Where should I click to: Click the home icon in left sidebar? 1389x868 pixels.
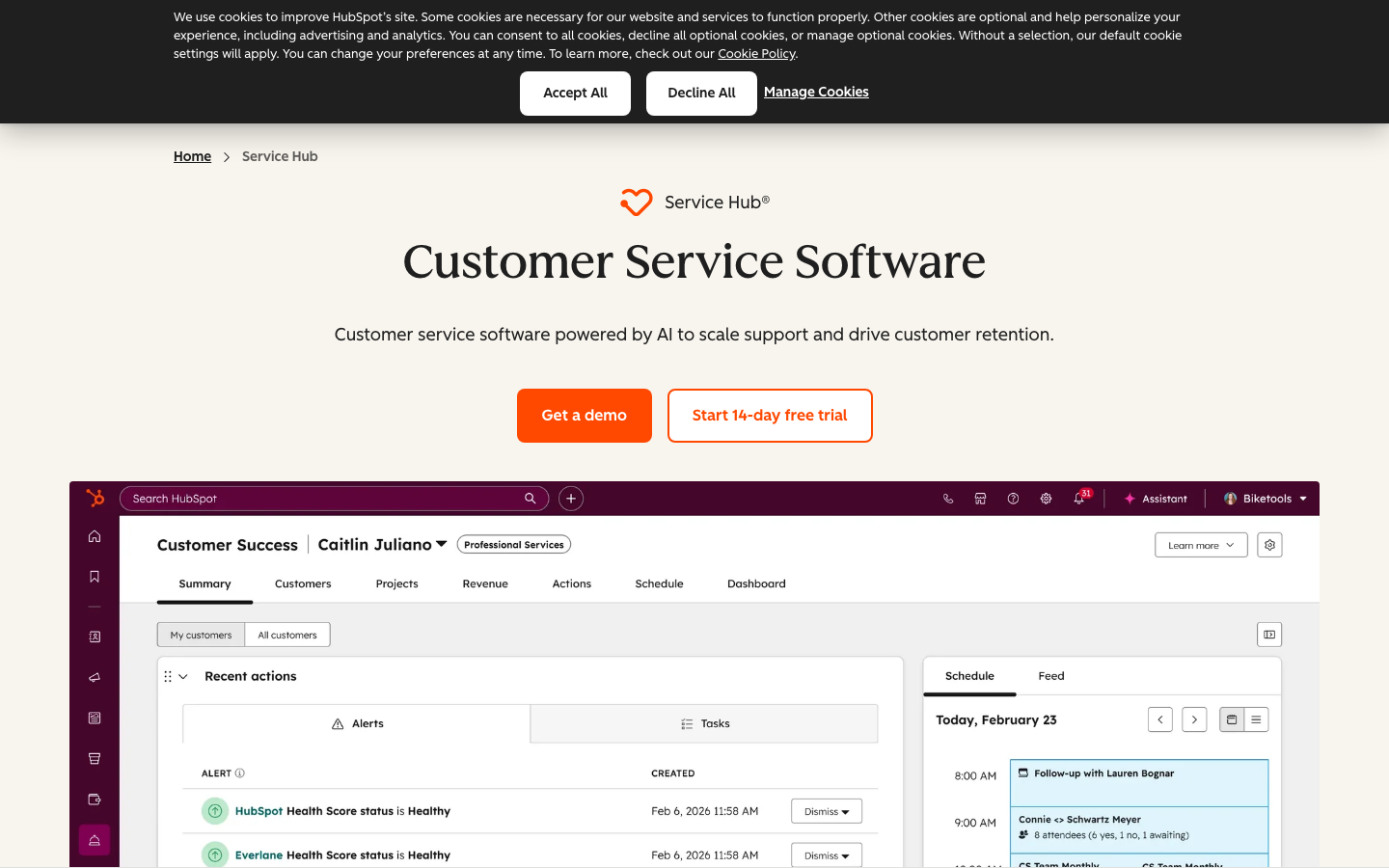[x=95, y=536]
